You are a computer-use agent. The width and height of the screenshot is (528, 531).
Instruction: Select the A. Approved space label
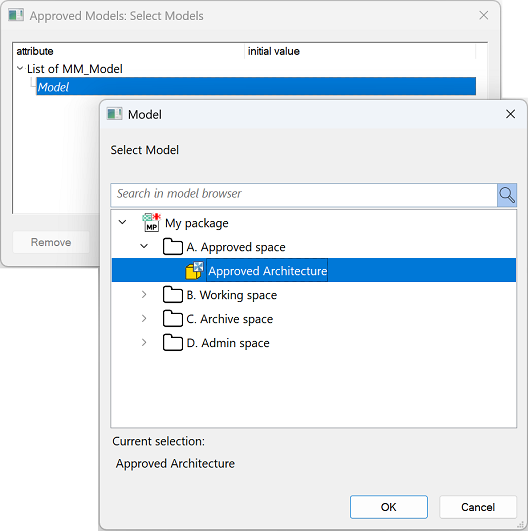pyautogui.click(x=236, y=247)
